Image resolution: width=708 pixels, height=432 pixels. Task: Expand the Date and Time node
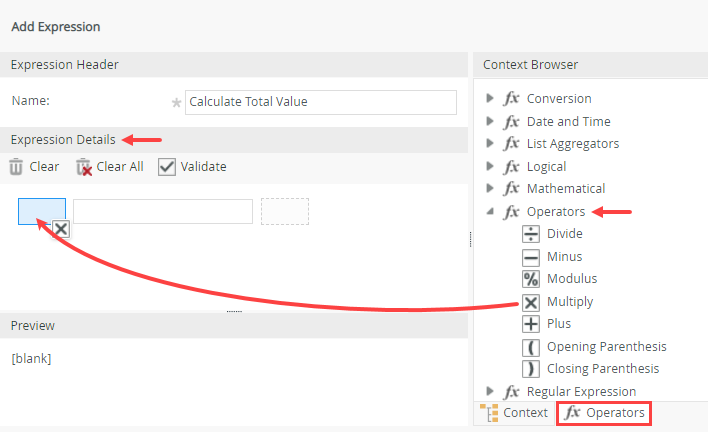[x=489, y=121]
